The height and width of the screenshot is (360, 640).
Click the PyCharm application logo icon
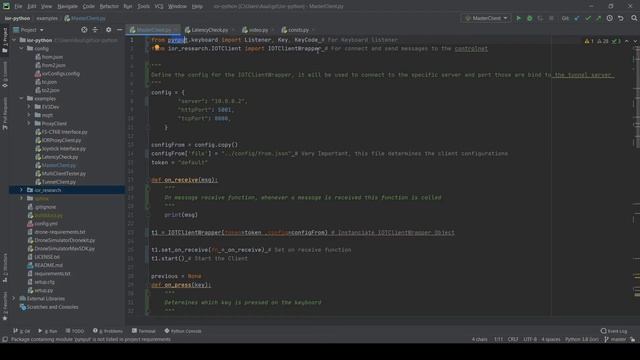(6, 6)
